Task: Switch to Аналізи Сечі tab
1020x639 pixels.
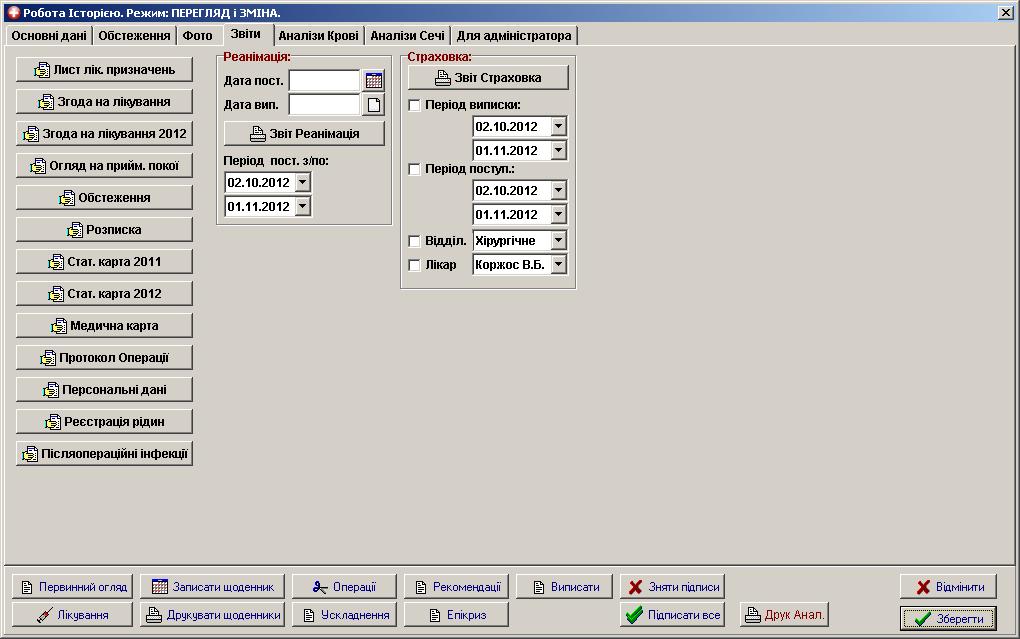Action: point(408,36)
